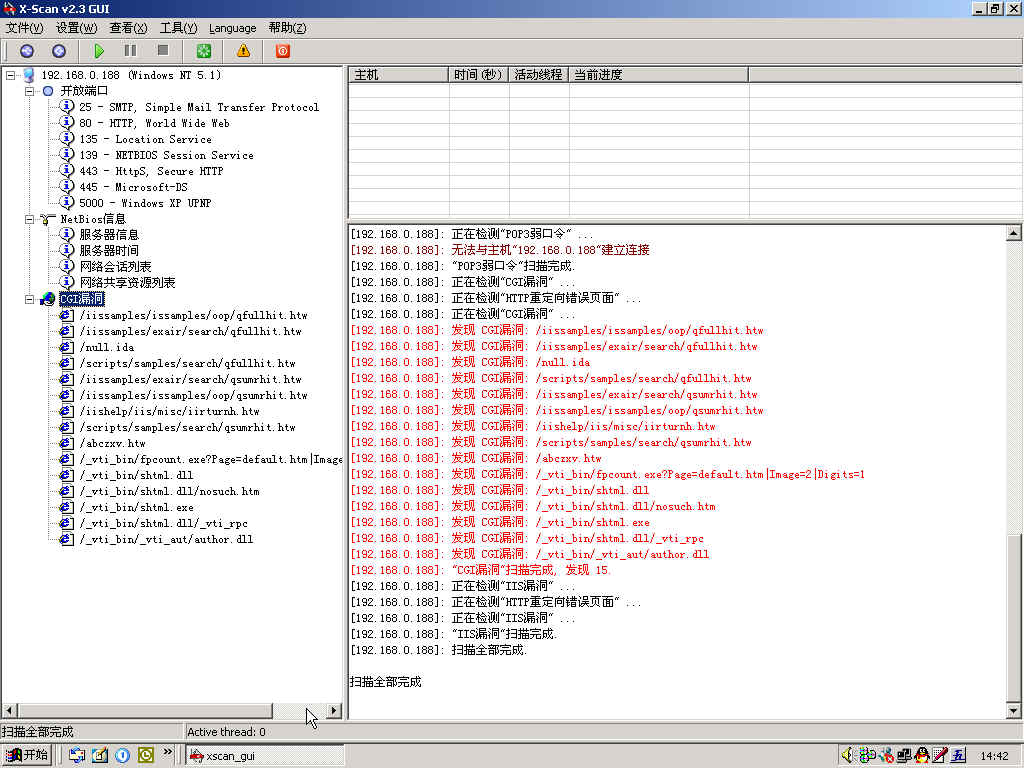Collapse the CGI漏洞 tree node
Image resolution: width=1024 pixels, height=768 pixels.
click(29, 299)
